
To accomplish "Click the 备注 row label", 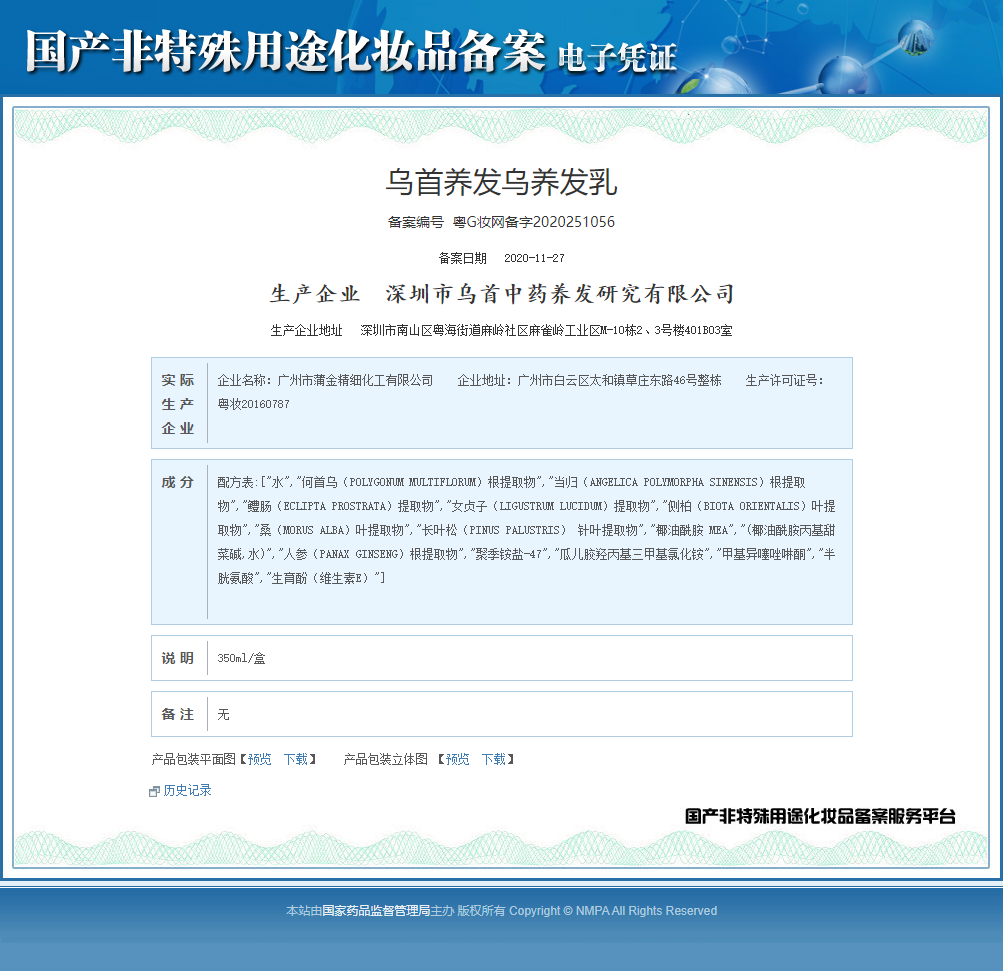I will (x=177, y=714).
